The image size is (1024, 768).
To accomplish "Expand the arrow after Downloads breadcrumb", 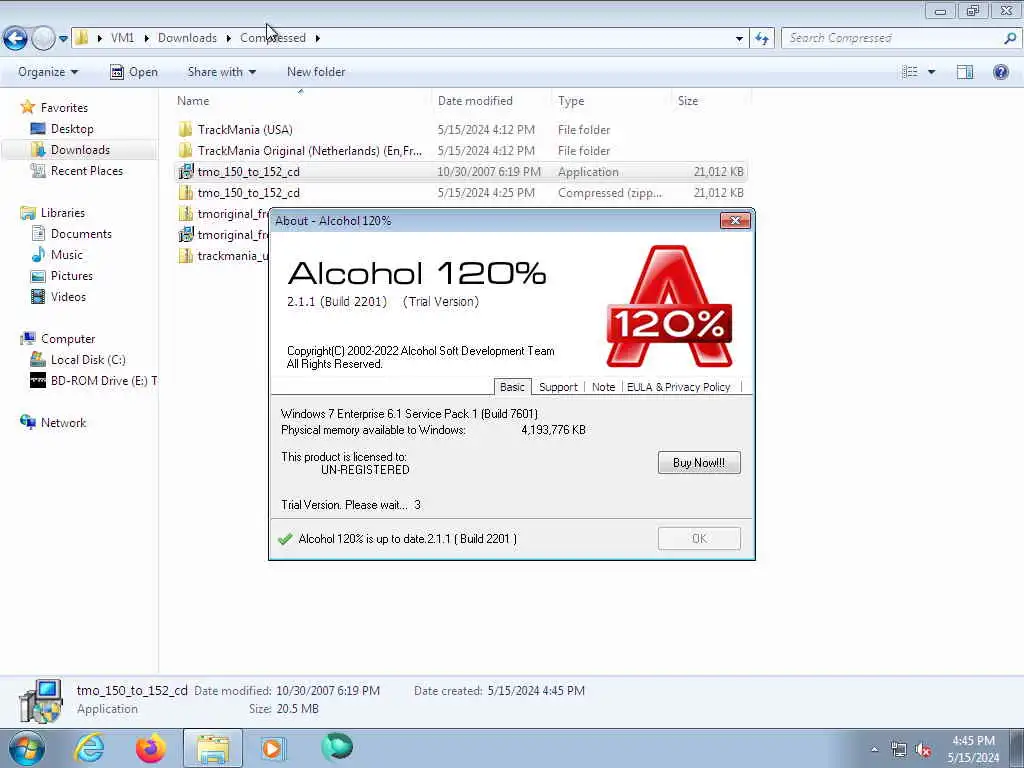I will pyautogui.click(x=229, y=39).
